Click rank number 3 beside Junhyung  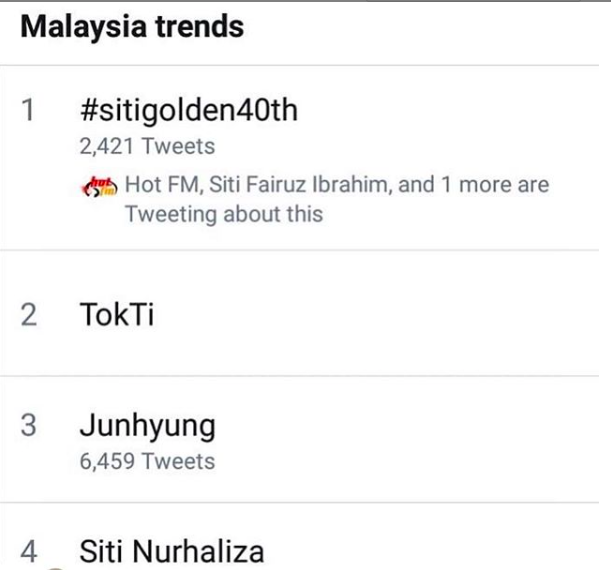(29, 426)
